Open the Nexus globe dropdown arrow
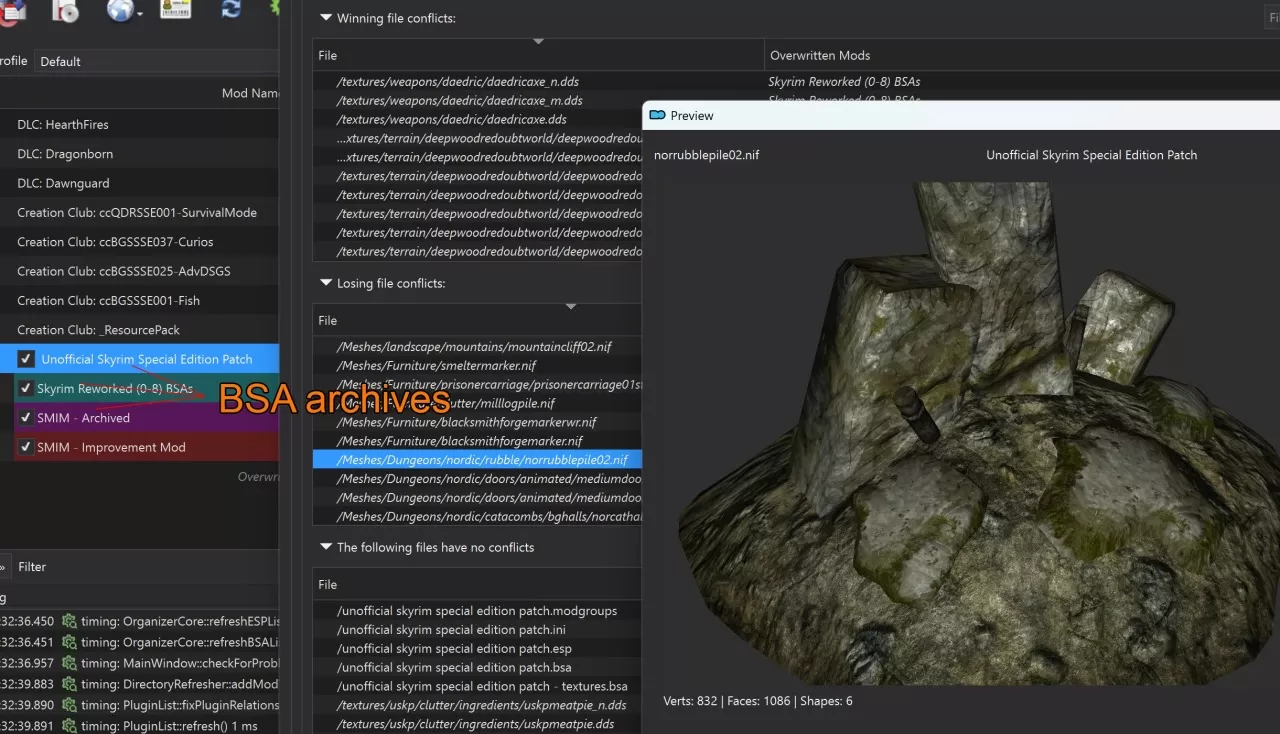Image resolution: width=1280 pixels, height=734 pixels. click(x=139, y=14)
